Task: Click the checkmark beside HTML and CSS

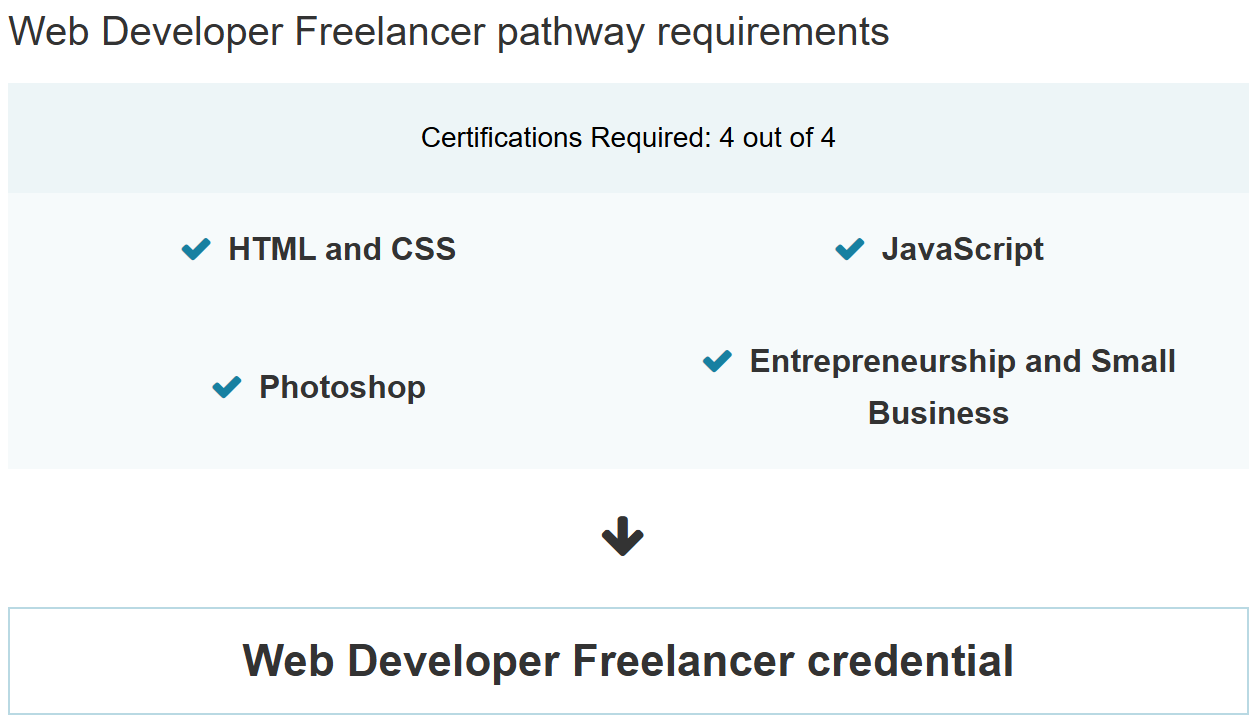Action: pos(196,249)
